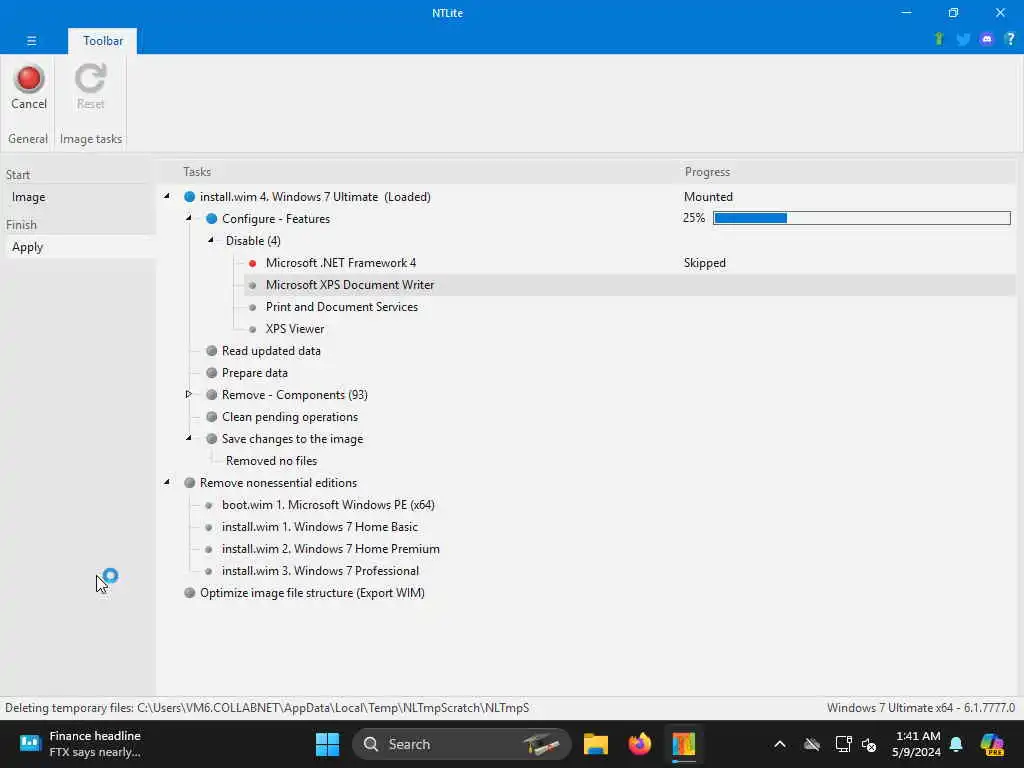The image size is (1024, 768).
Task: Click the red Cancel button
Action: [x=29, y=87]
